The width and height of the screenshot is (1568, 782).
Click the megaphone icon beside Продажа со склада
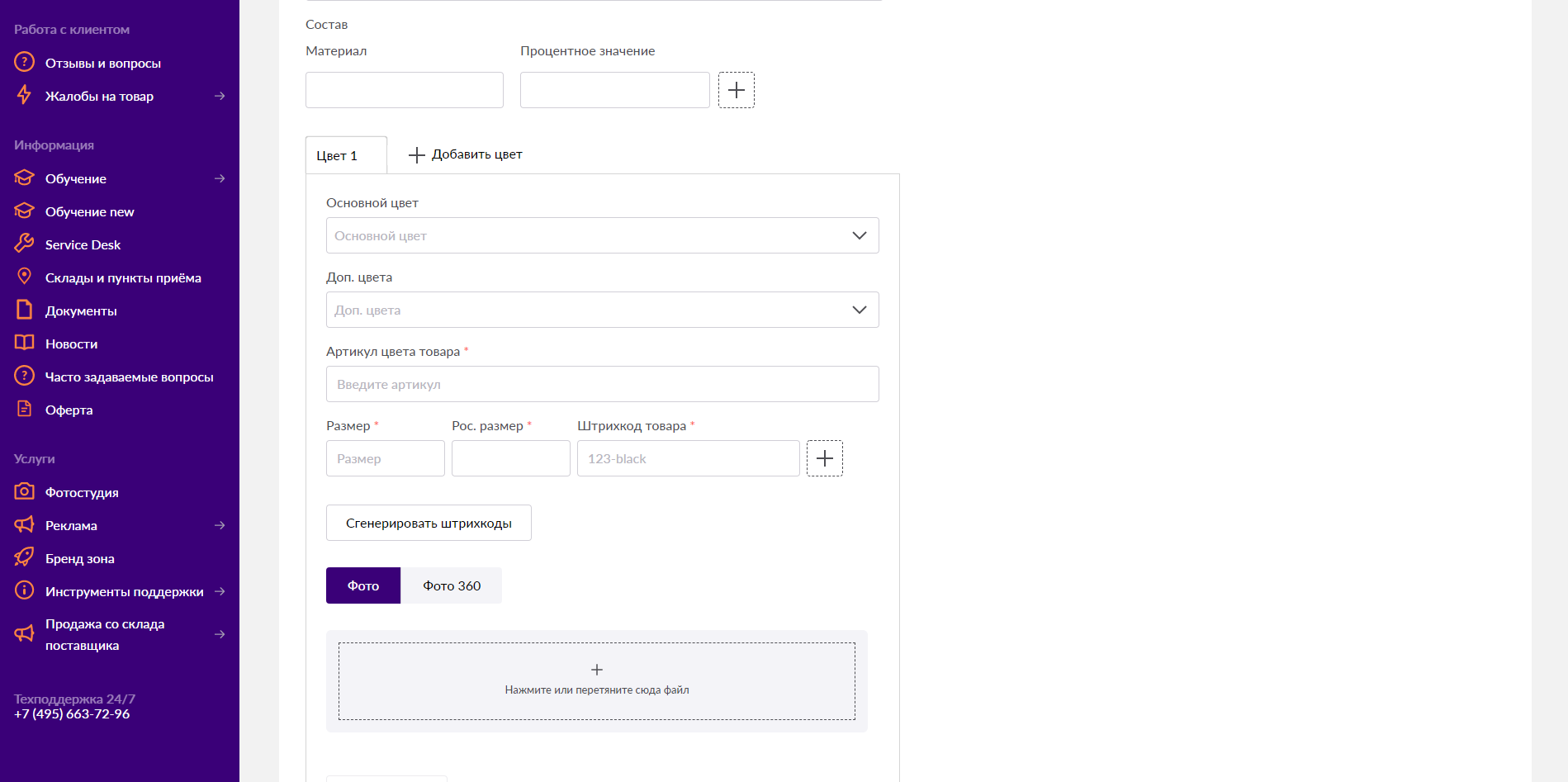pyautogui.click(x=25, y=634)
